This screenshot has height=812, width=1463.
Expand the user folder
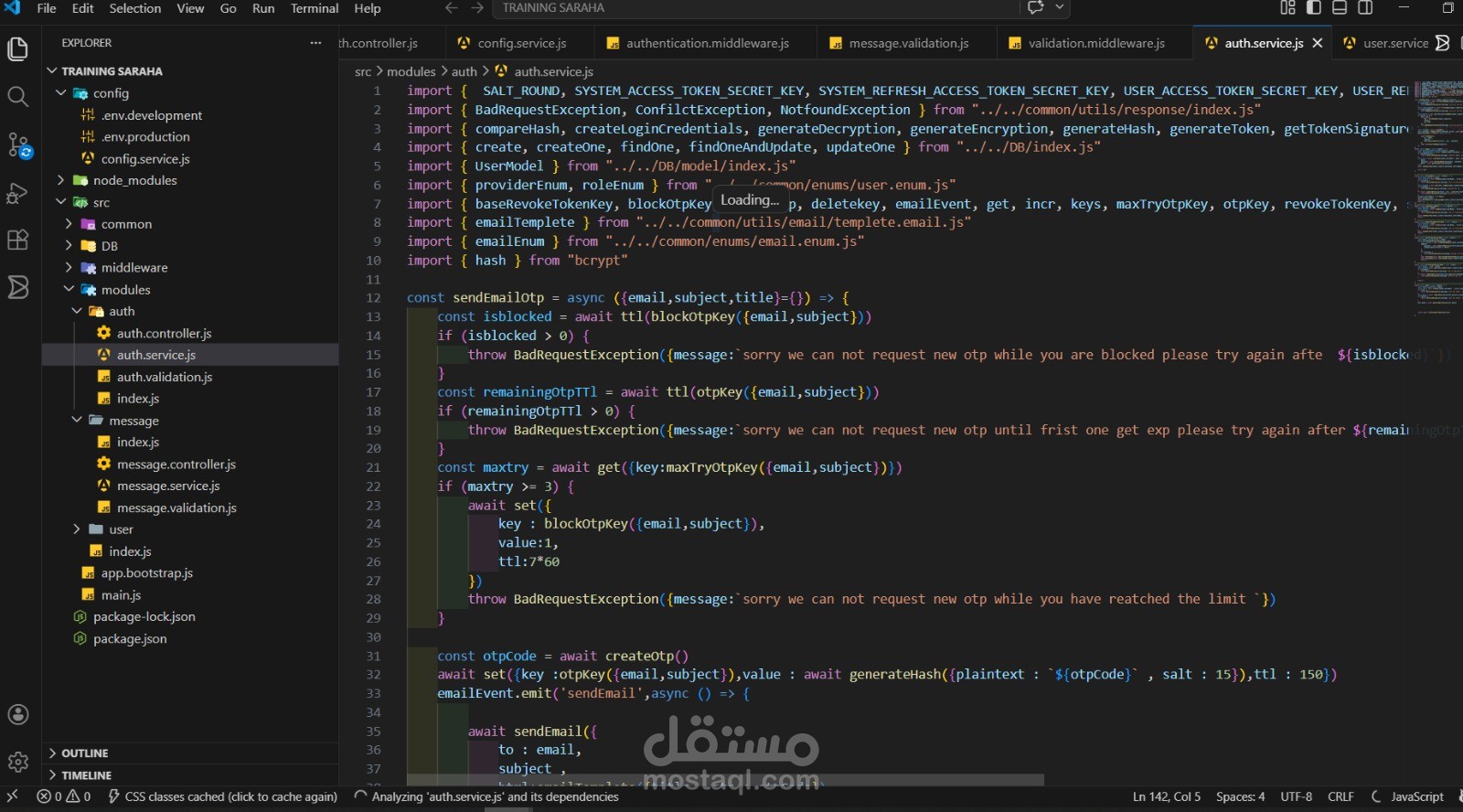tap(77, 529)
